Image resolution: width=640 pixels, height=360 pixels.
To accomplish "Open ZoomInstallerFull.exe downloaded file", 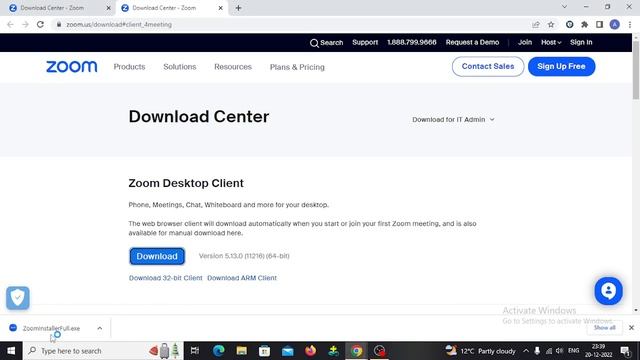I will (51, 328).
